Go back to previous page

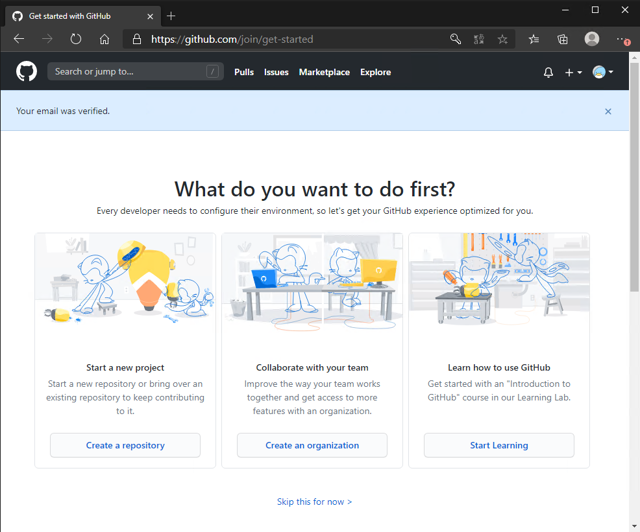19,39
